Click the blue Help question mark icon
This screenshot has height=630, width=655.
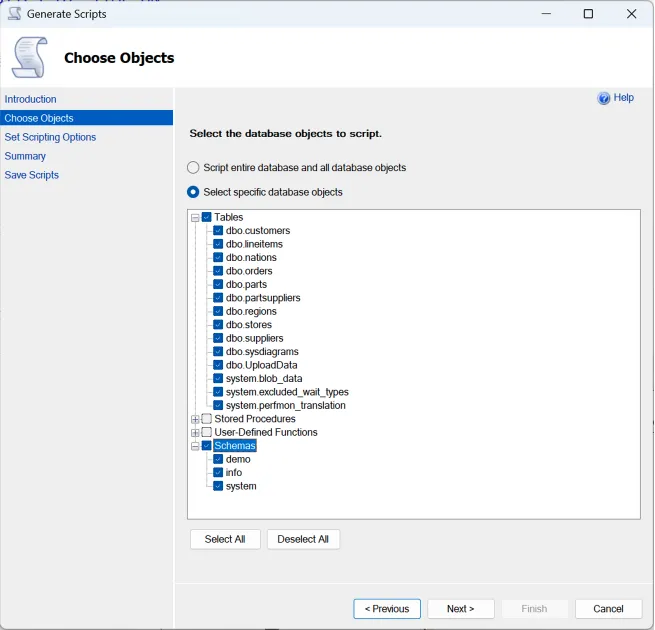(x=604, y=98)
